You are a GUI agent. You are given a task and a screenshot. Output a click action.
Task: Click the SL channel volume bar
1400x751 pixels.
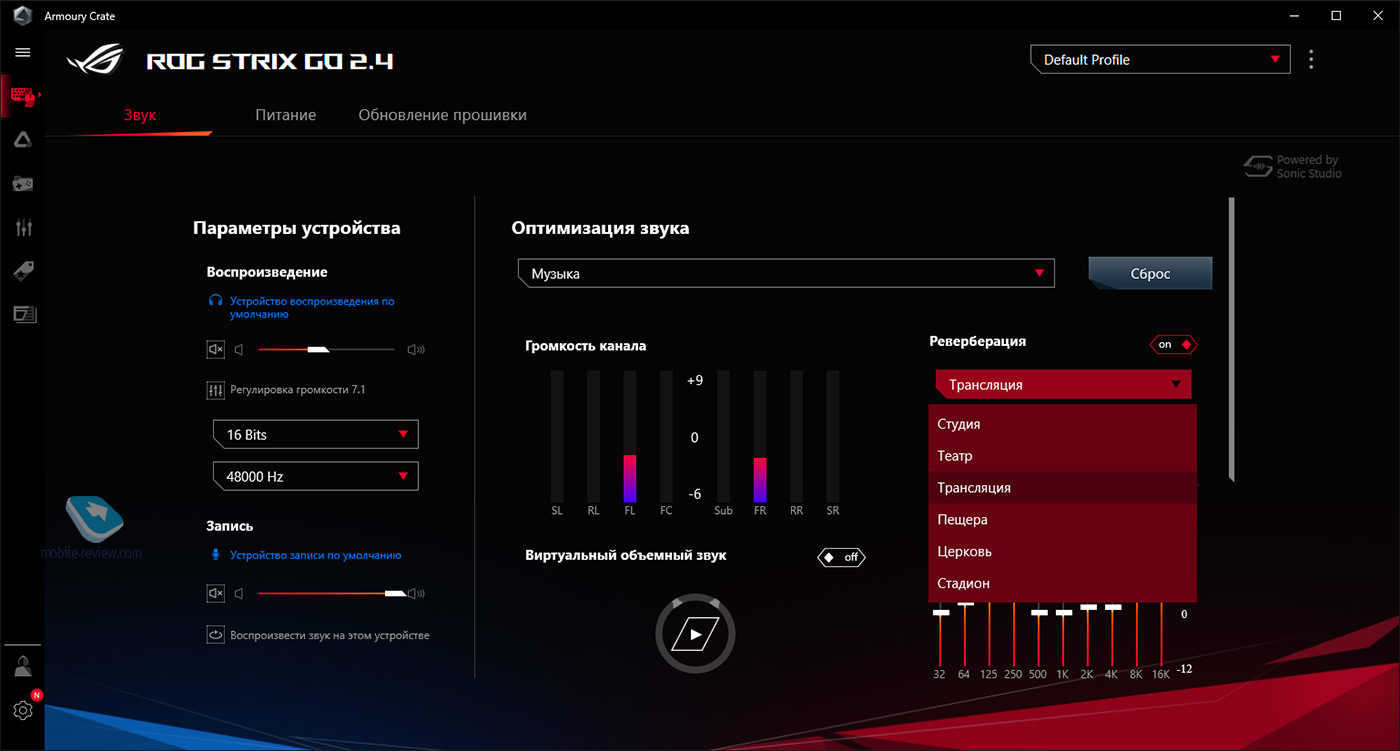coord(557,436)
